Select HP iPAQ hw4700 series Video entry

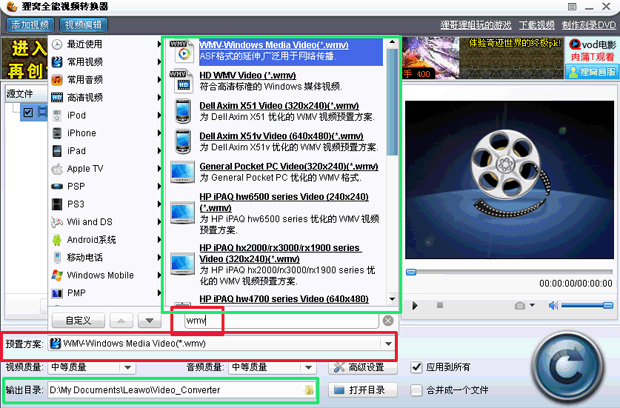(284, 299)
